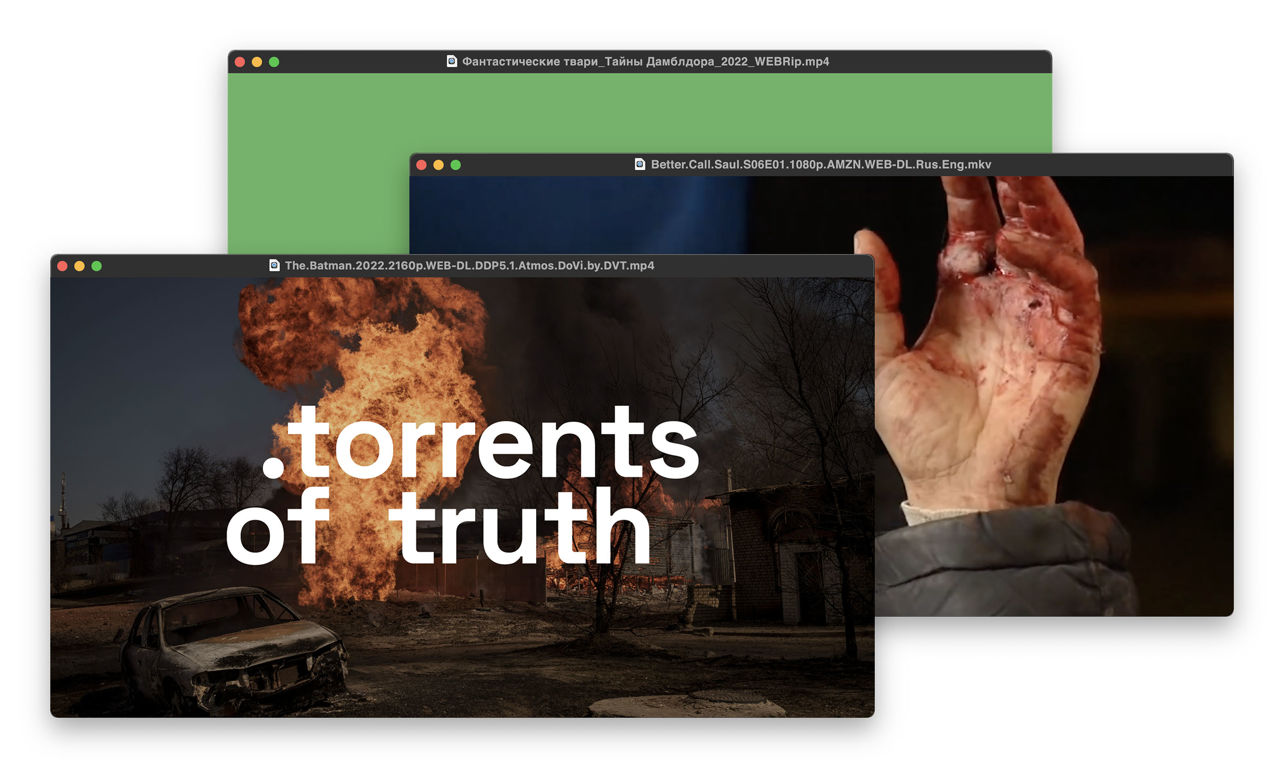
Task: Click The.Batman.2022.2160p title text
Action: pos(470,266)
